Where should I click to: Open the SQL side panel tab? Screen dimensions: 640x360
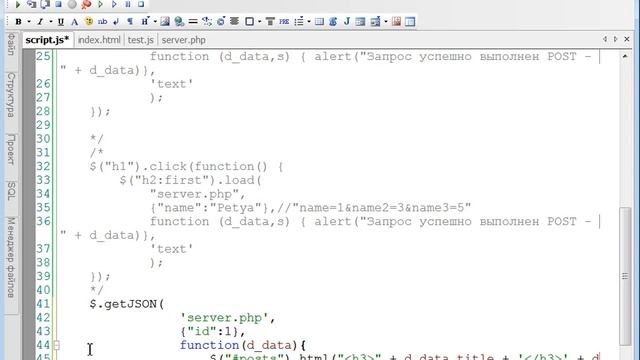[x=11, y=191]
